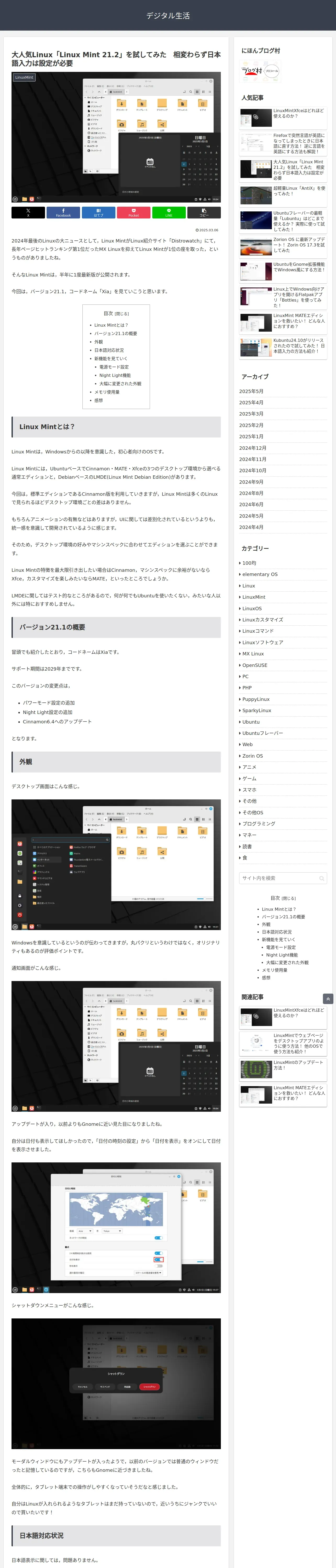Jump to 'メモリ使用量' in the main contents
Viewport: 336px width, 1568px height.
[107, 392]
